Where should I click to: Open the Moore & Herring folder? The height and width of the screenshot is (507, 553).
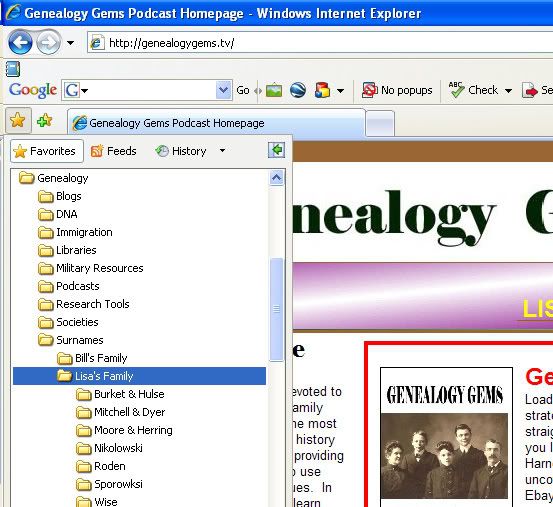click(124, 430)
